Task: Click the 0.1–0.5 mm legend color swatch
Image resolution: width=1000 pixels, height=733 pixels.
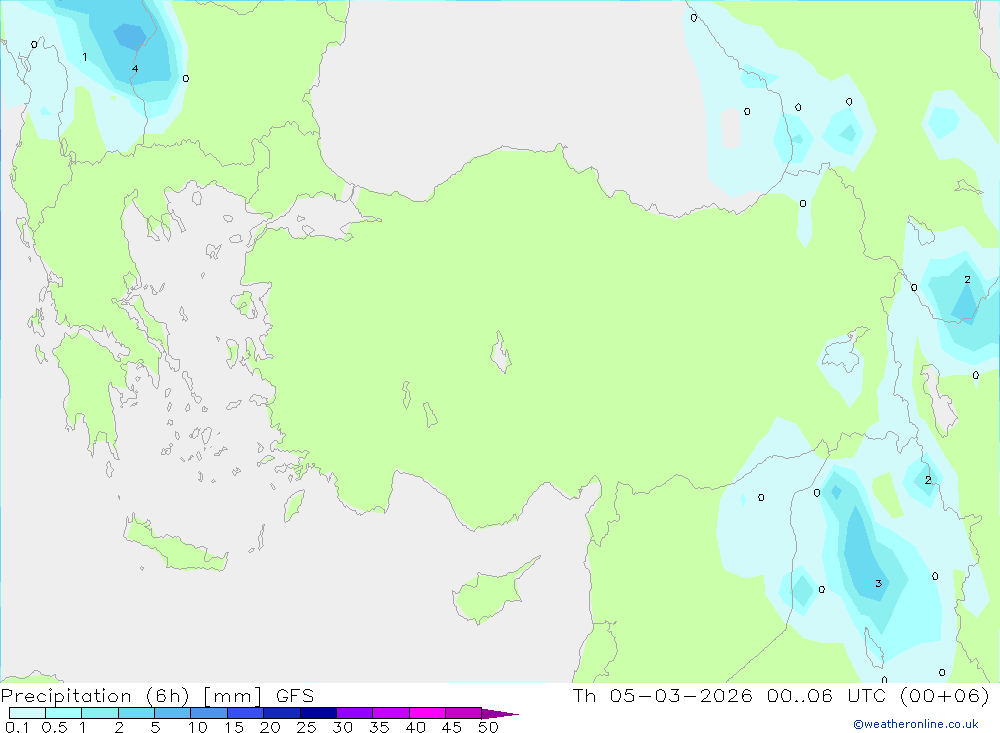Action: click(x=27, y=713)
